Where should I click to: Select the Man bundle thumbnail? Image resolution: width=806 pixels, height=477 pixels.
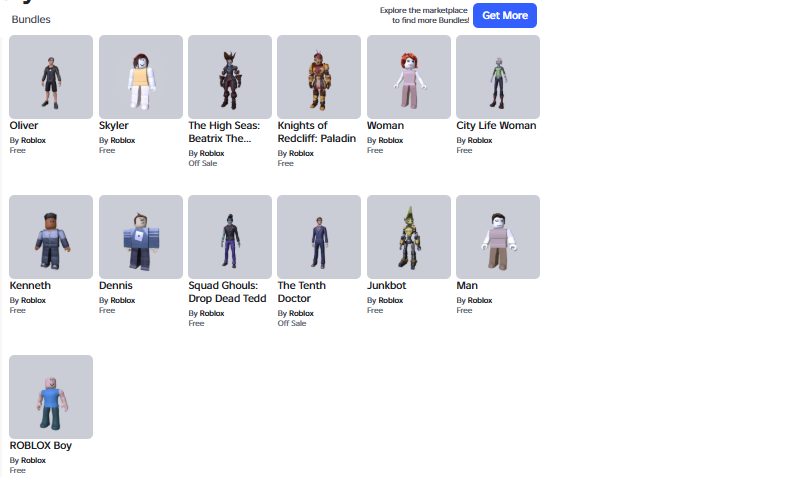click(498, 237)
